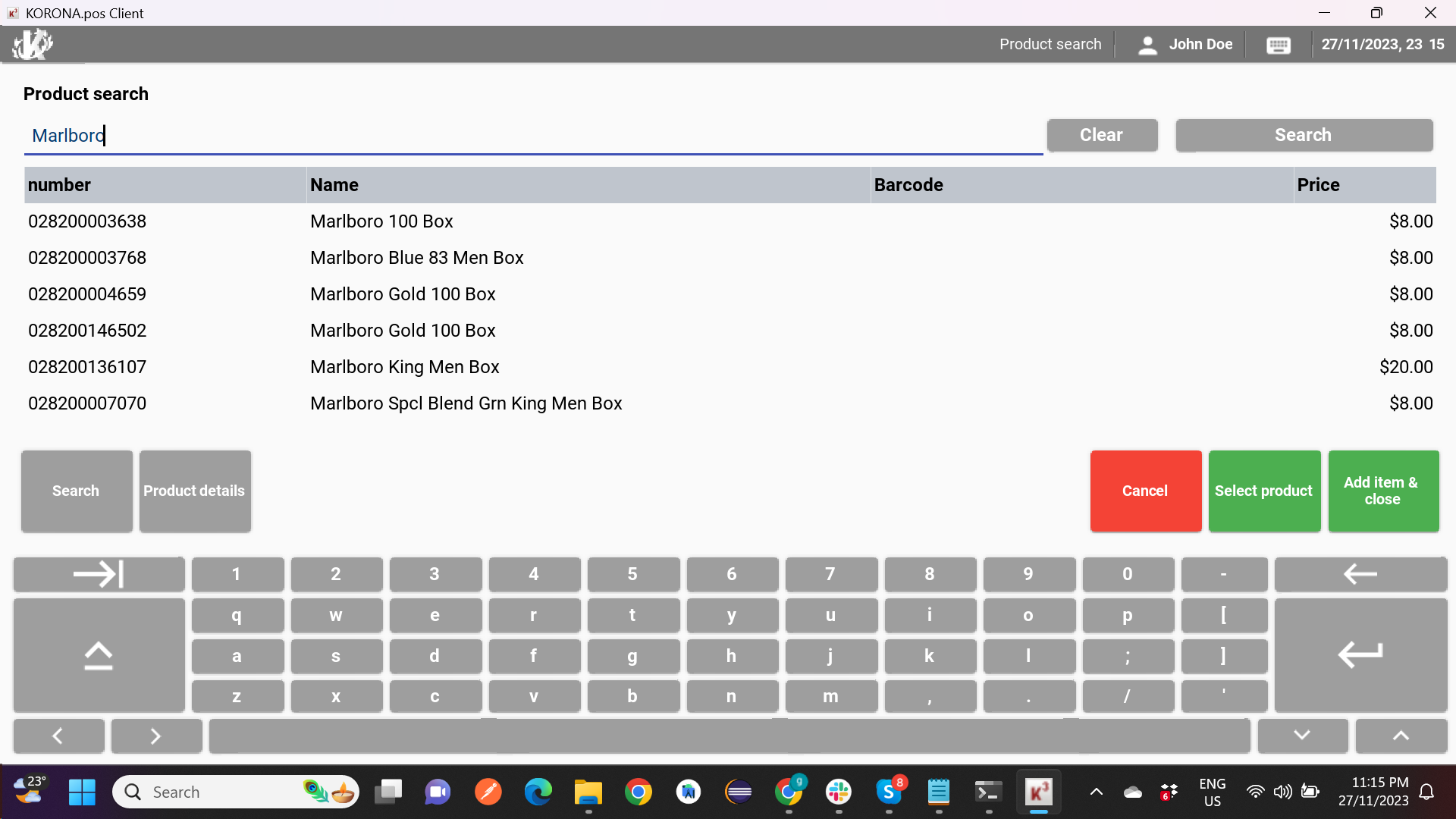Tap the left bracket key

(x=1224, y=615)
